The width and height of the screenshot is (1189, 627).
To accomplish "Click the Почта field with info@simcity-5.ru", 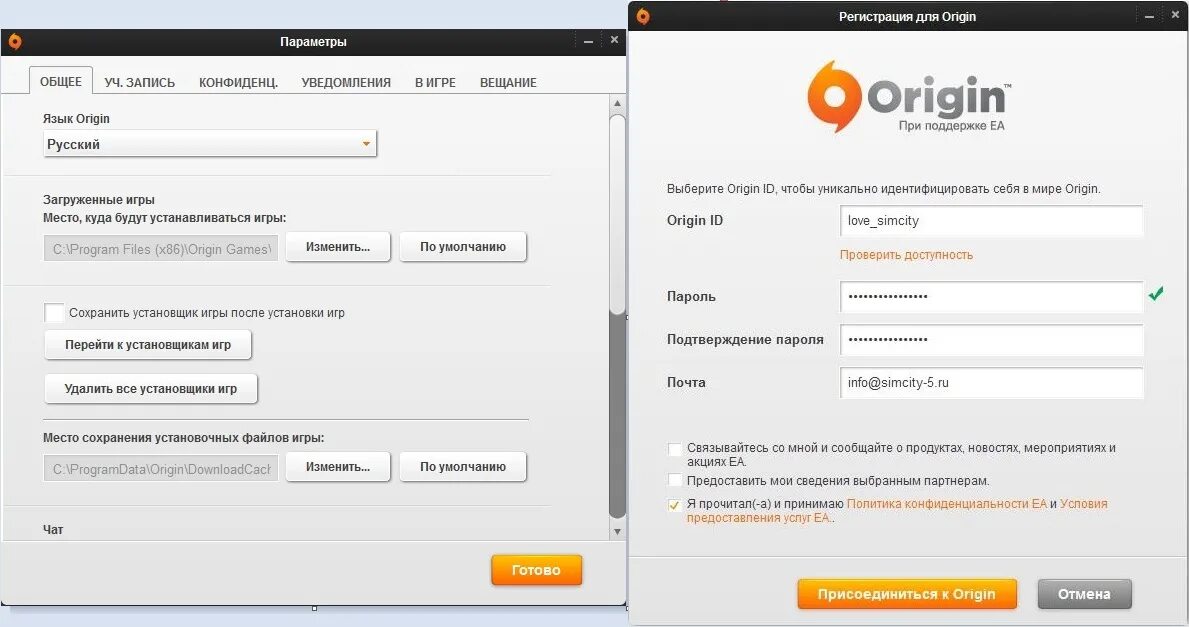I will pos(991,383).
